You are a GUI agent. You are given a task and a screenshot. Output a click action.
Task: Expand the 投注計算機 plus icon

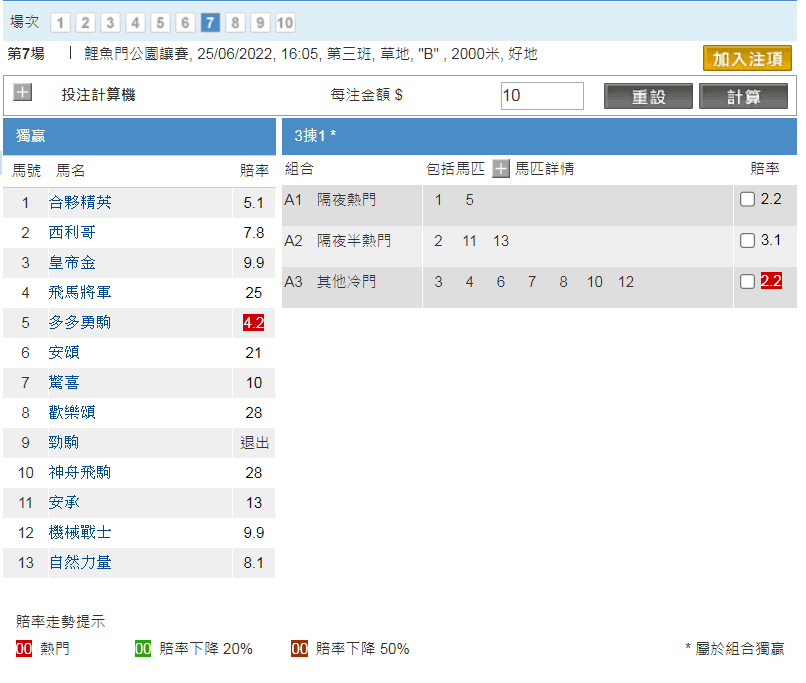23,93
